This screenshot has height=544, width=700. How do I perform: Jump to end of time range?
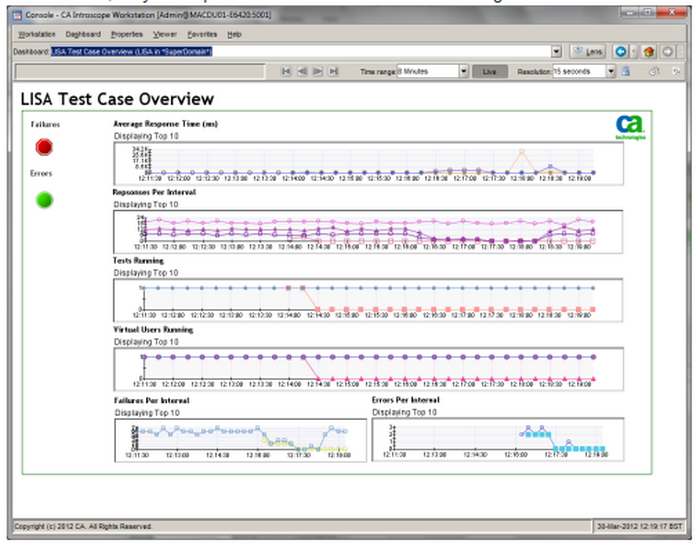point(334,72)
